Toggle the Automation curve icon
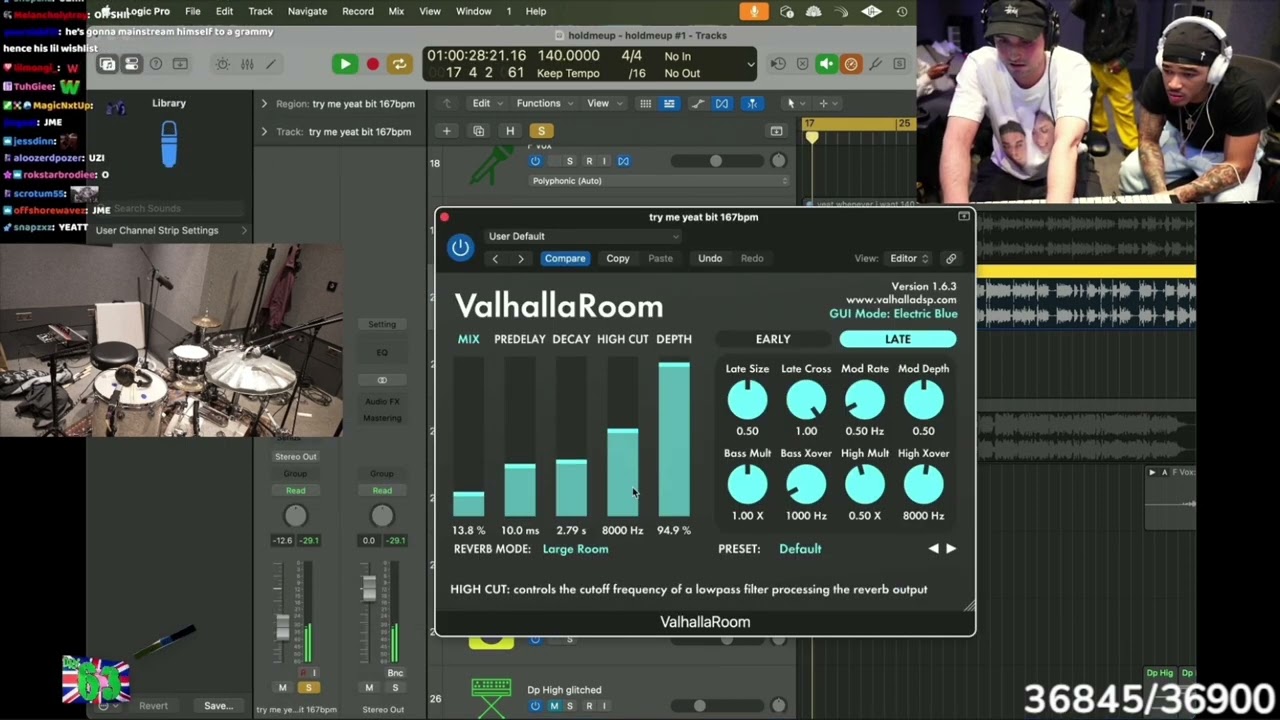Image resolution: width=1280 pixels, height=720 pixels. pos(697,103)
